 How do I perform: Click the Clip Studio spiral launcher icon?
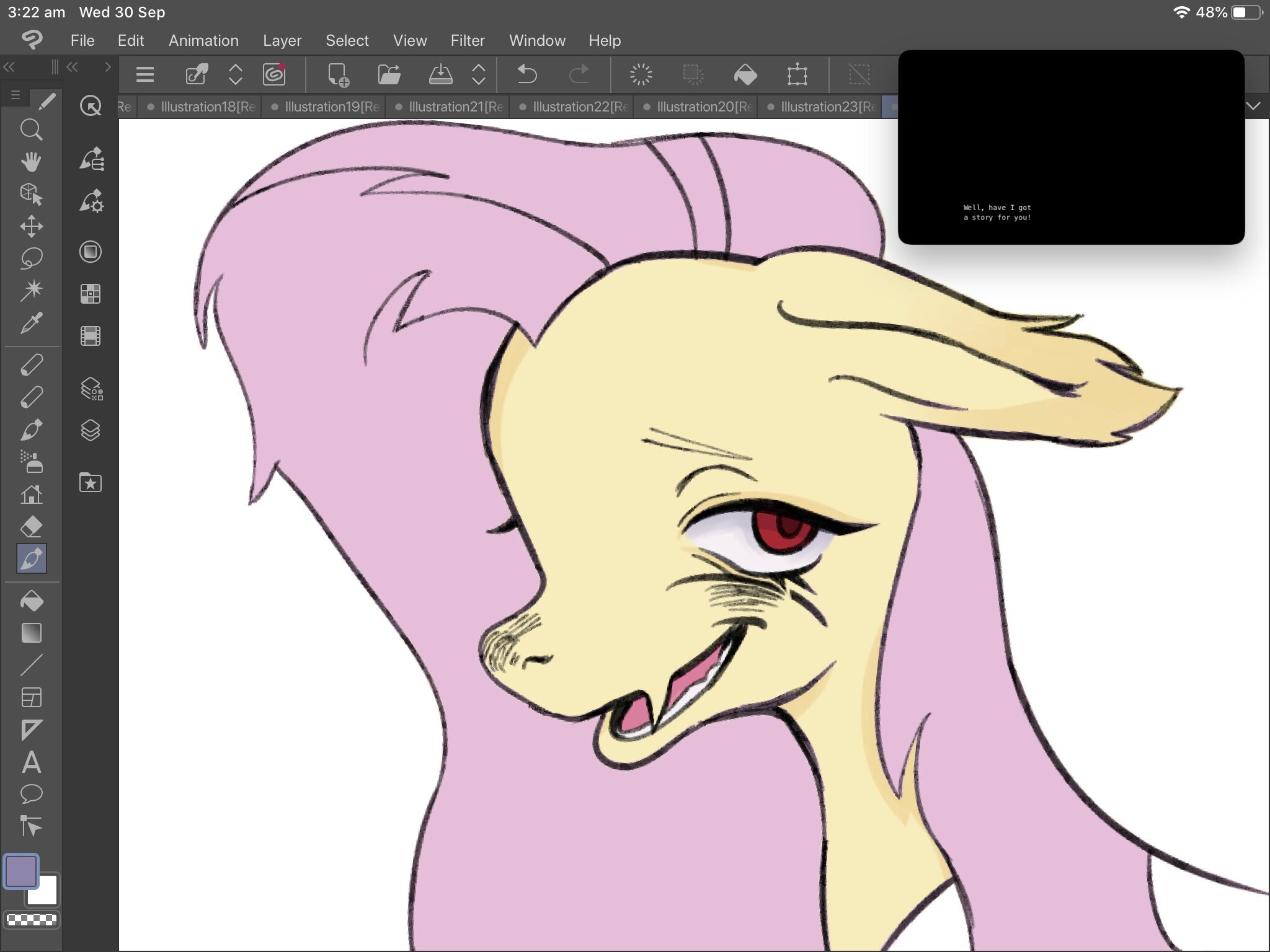(274, 75)
